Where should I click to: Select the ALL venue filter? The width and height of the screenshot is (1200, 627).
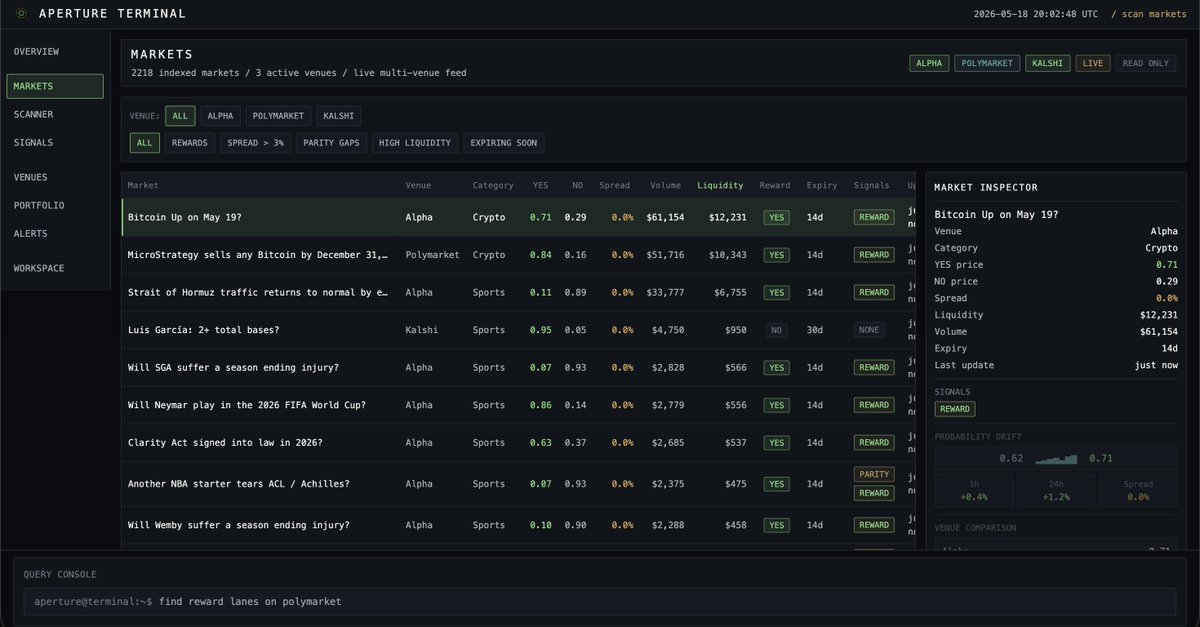180,116
